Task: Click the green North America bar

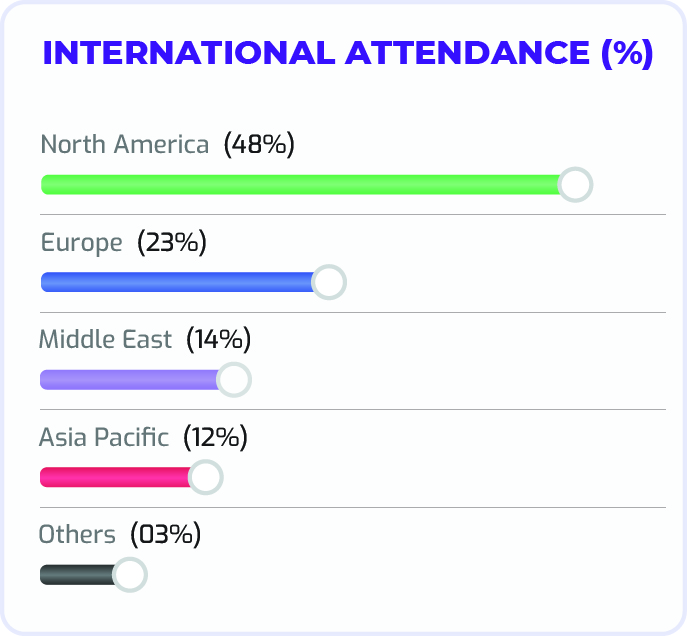Action: tap(300, 185)
